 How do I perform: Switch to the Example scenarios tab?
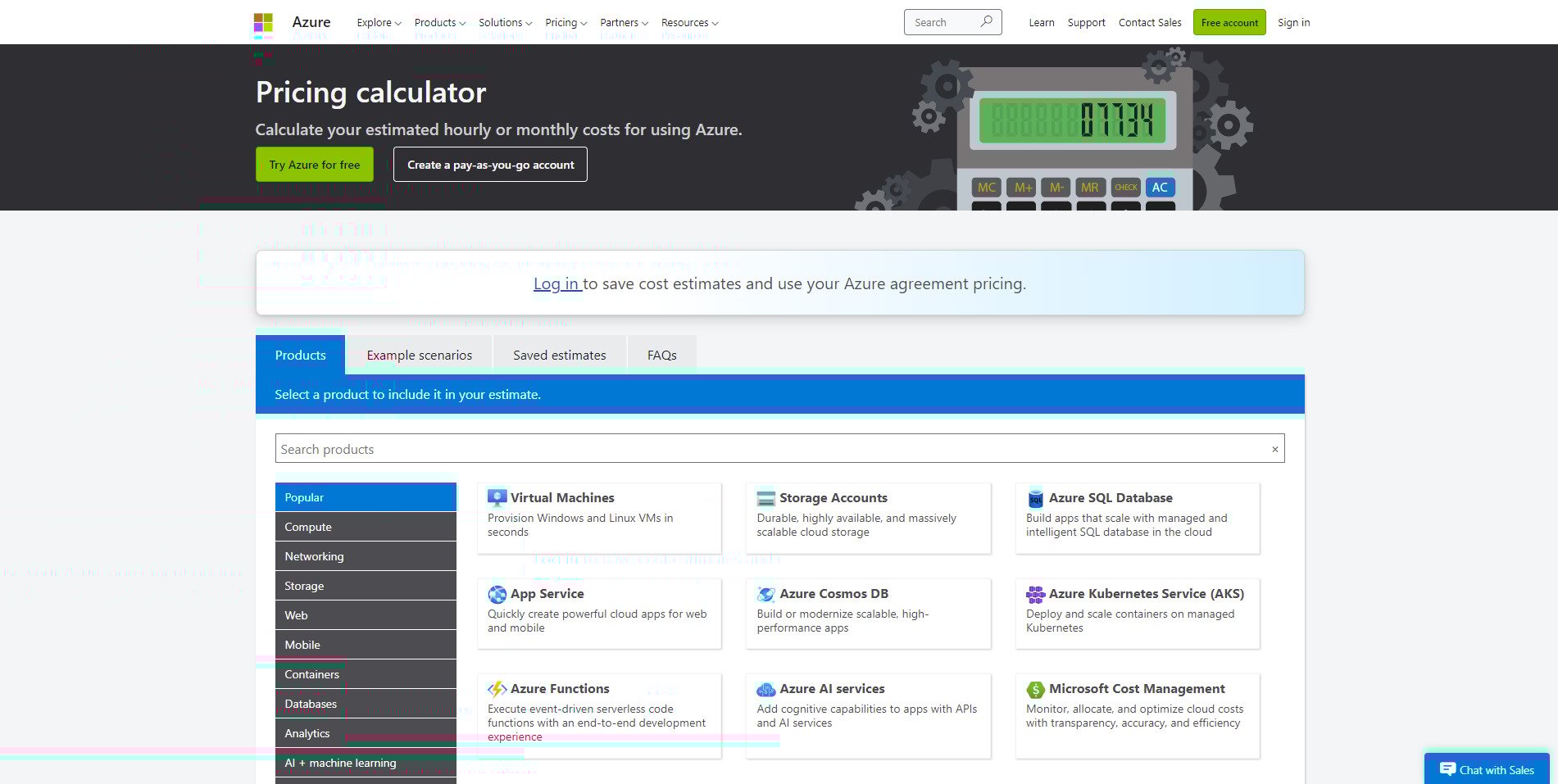420,355
